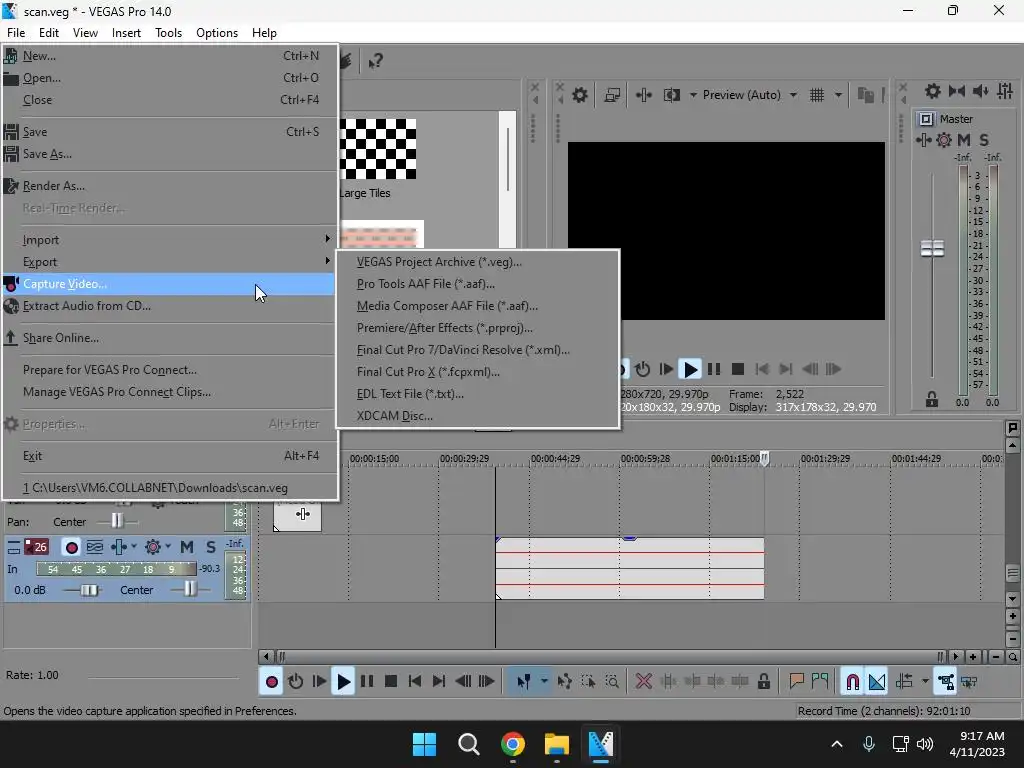1024x768 pixels.
Task: Adjust Master volume fader
Action: [x=932, y=248]
